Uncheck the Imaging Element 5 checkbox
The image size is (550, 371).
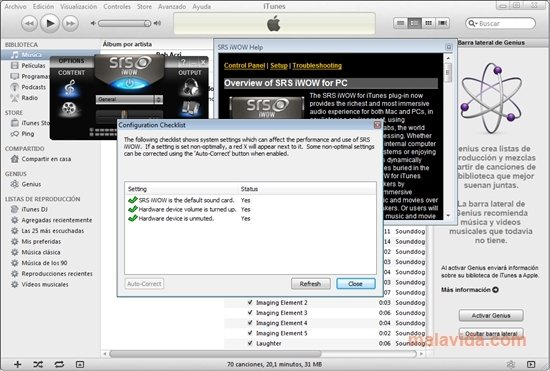point(250,333)
